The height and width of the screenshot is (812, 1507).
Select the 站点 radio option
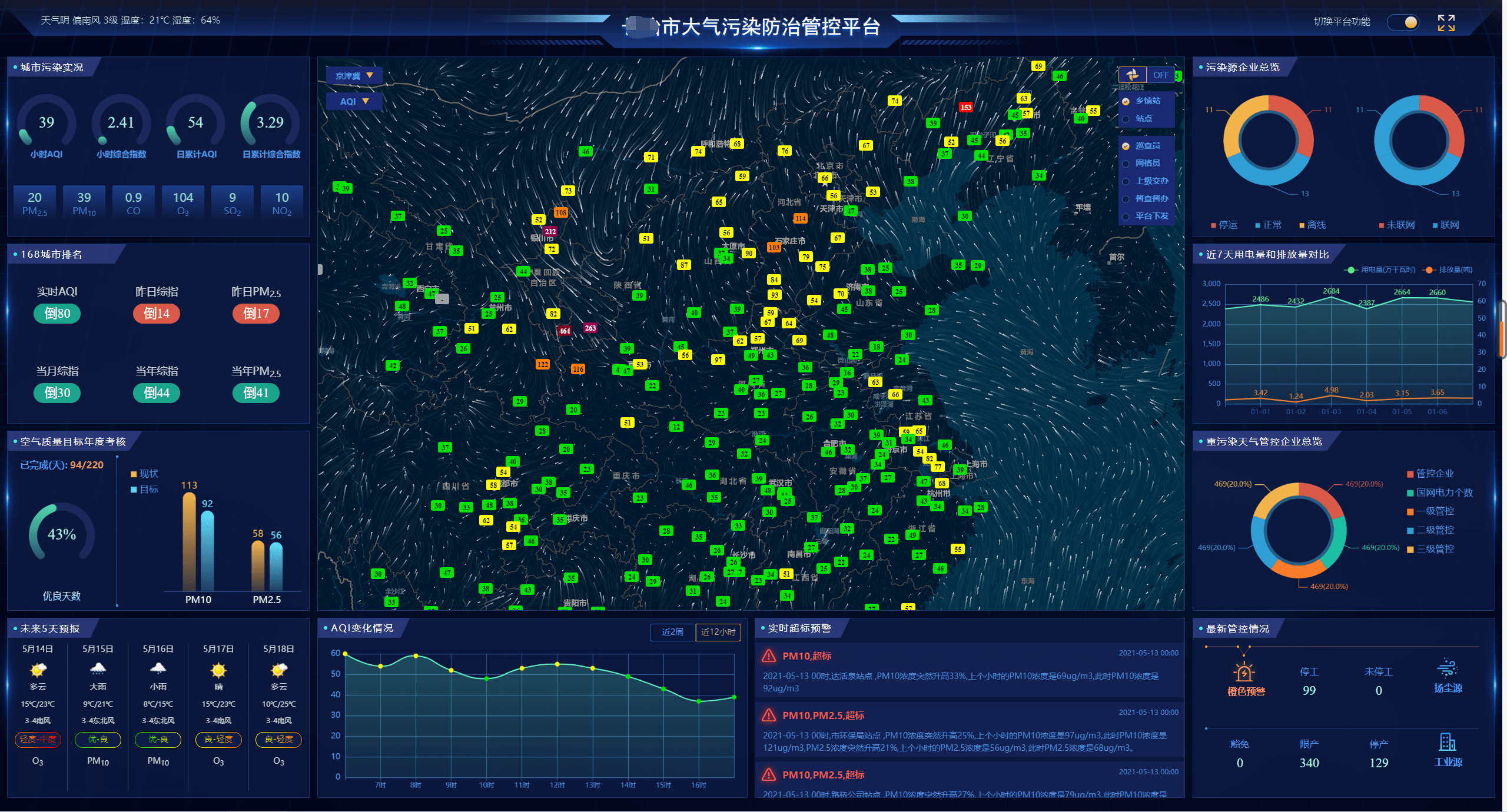point(1126,119)
